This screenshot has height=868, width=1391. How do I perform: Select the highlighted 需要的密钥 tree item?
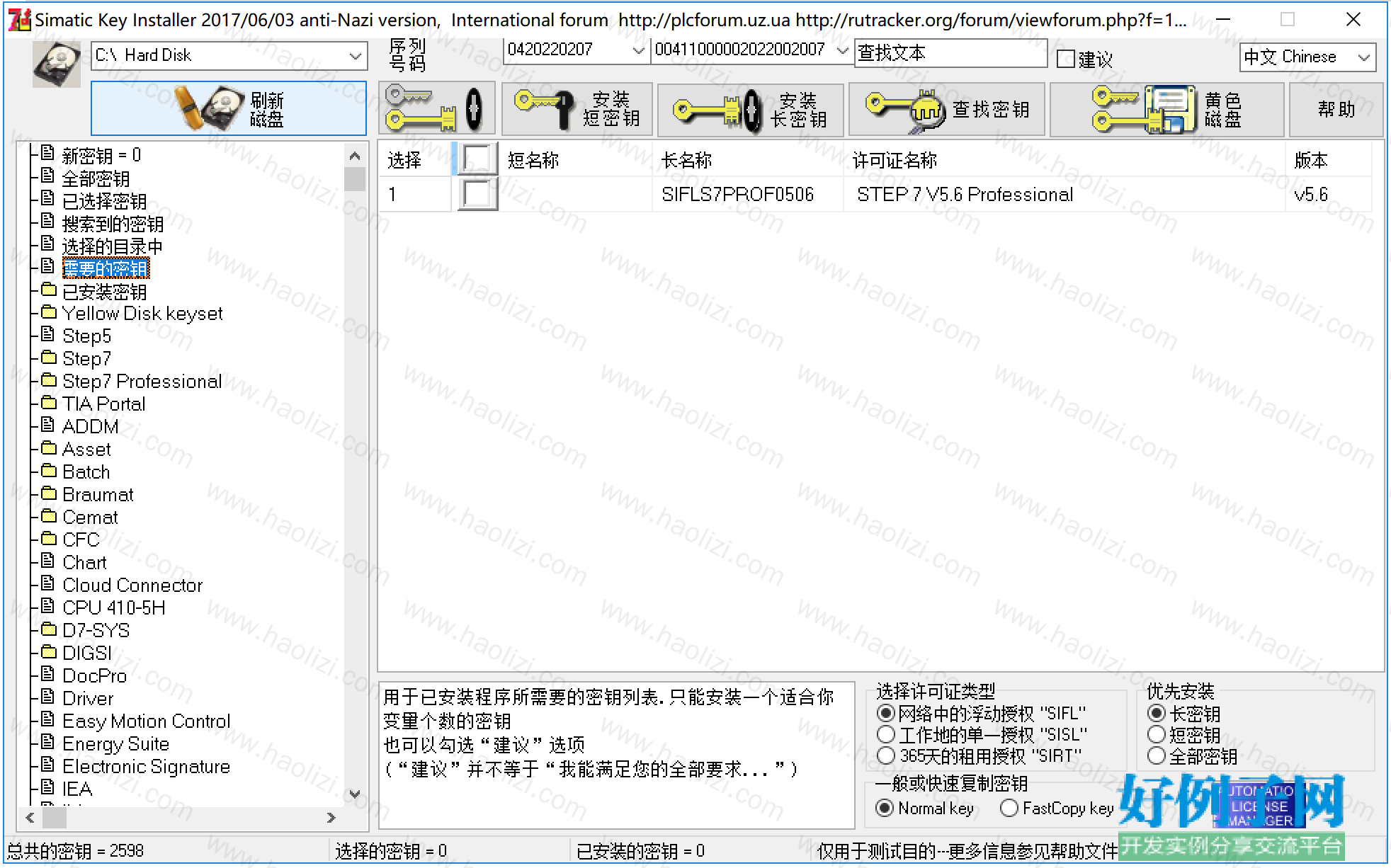tap(106, 268)
